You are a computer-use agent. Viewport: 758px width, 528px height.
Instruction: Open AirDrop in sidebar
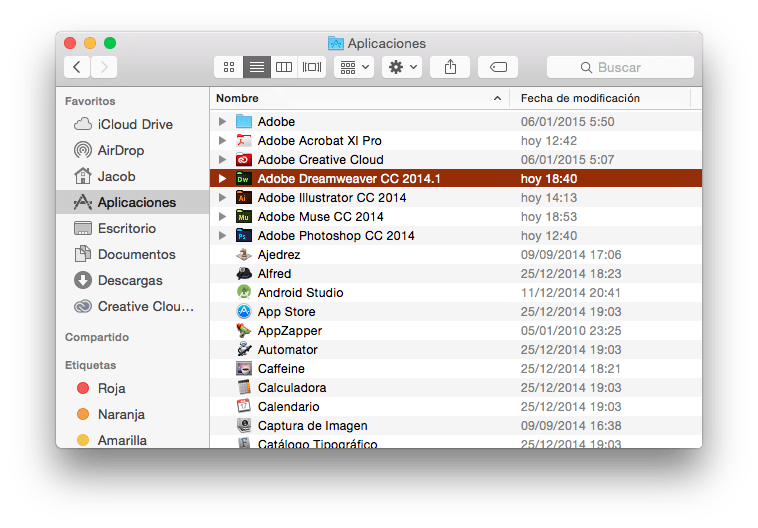click(133, 150)
